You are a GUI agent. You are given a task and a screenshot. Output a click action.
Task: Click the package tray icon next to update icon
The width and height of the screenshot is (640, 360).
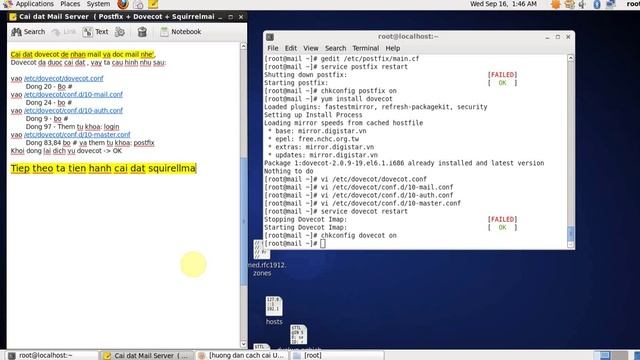569,4
